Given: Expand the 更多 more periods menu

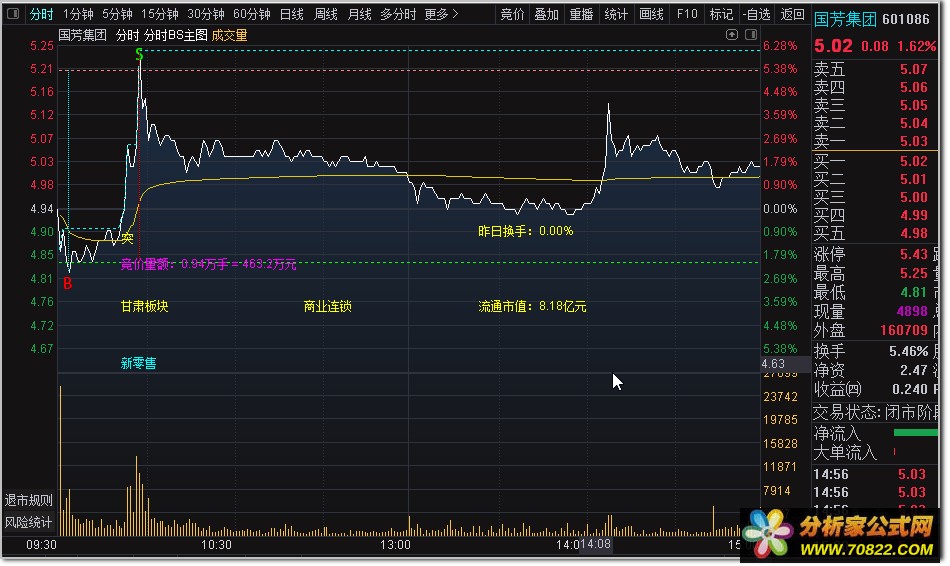Looking at the screenshot, I should 442,14.
